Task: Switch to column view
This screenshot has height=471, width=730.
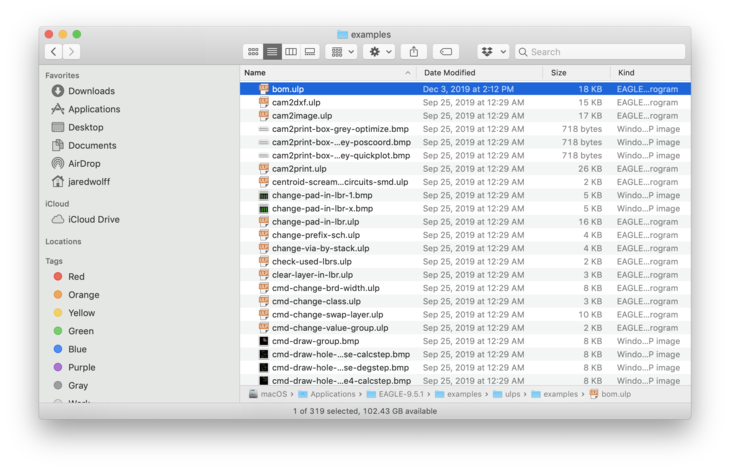Action: coord(291,52)
